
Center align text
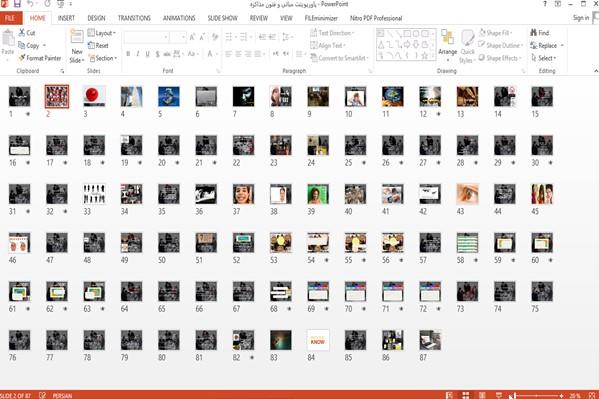click(238, 54)
